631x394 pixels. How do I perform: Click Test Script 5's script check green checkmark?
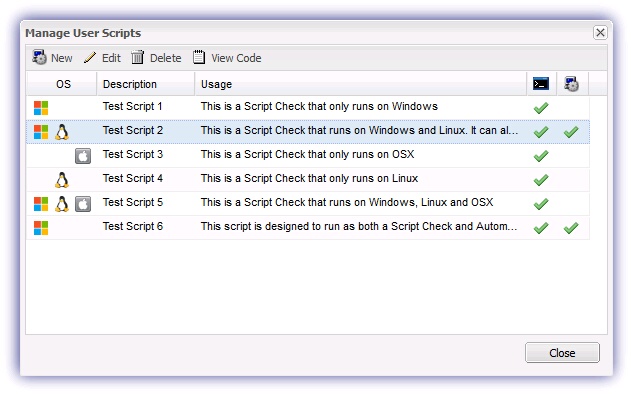coord(541,204)
